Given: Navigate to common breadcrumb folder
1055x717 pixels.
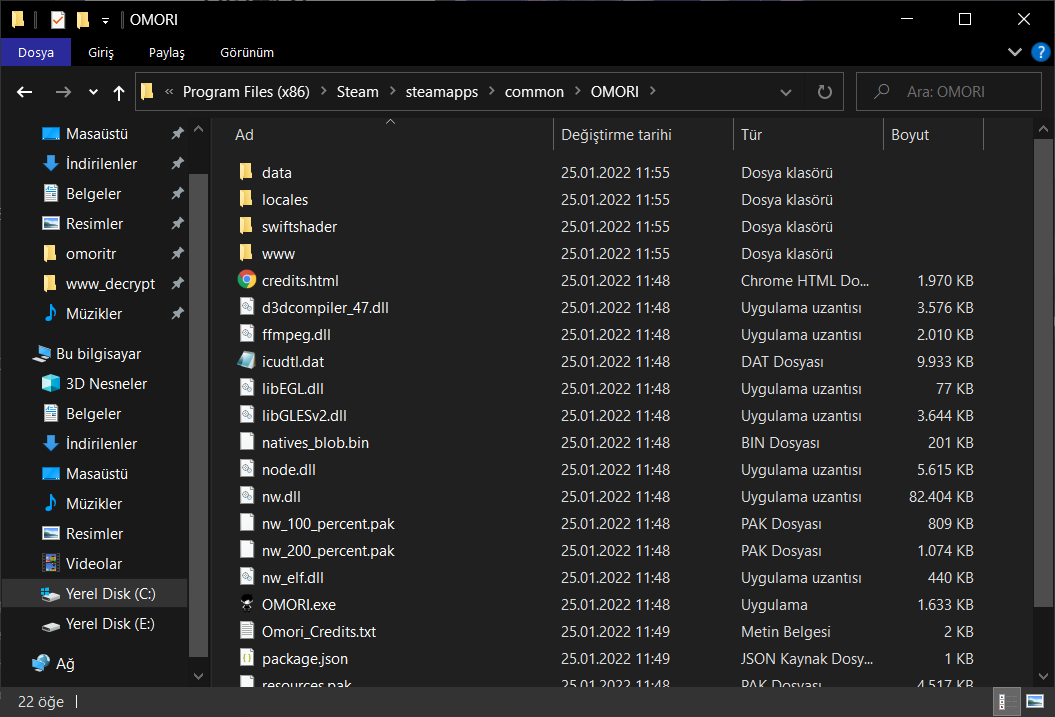Looking at the screenshot, I should (x=534, y=91).
